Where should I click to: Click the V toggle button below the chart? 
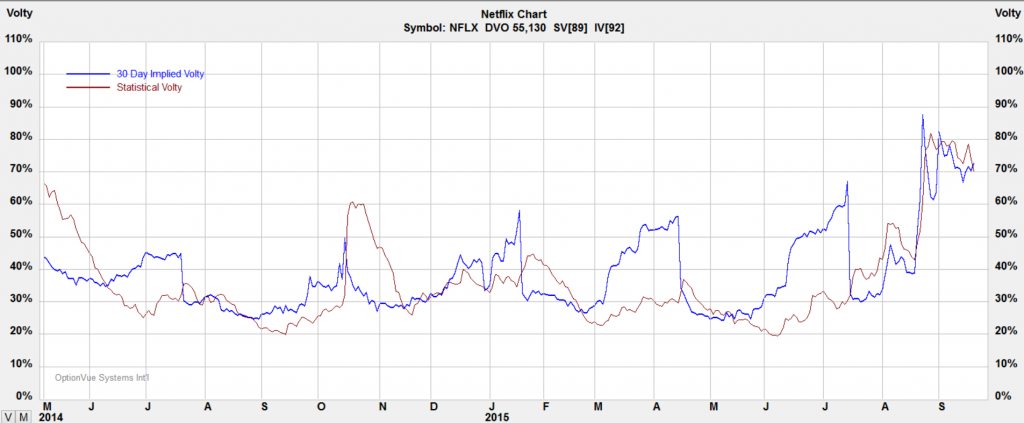[x=7, y=416]
